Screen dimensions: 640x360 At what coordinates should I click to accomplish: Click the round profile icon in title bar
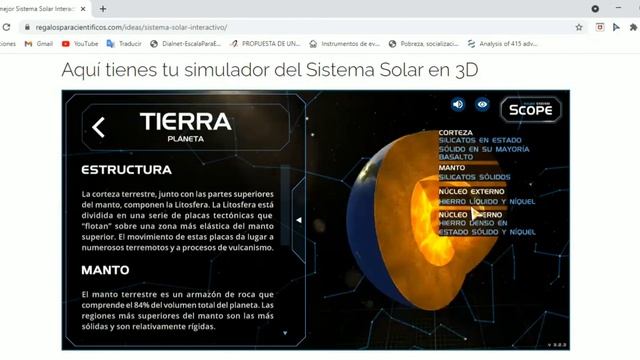click(x=595, y=9)
